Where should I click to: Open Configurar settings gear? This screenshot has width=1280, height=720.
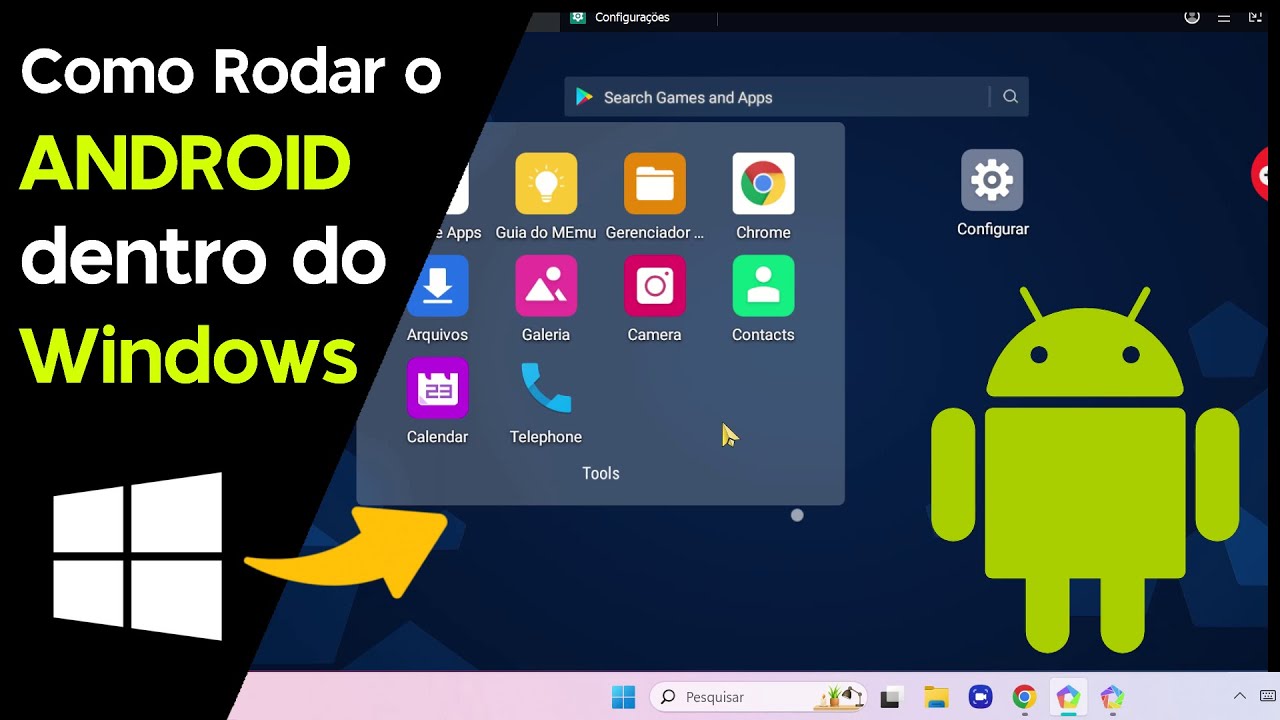(992, 180)
